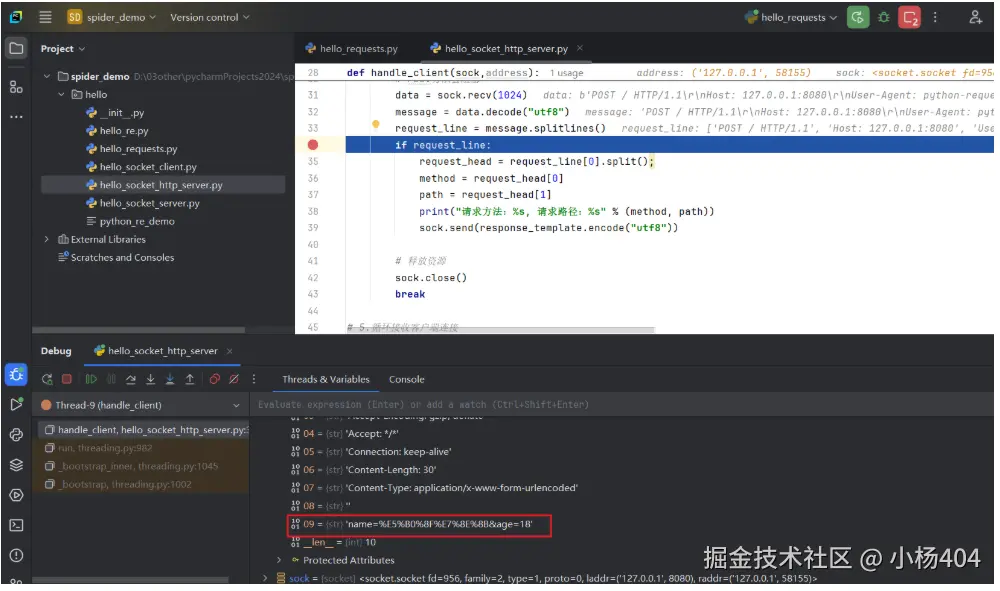Screen dimensions: 1000x591
Task: Open the Problems tool window icon
Action: coord(17,555)
